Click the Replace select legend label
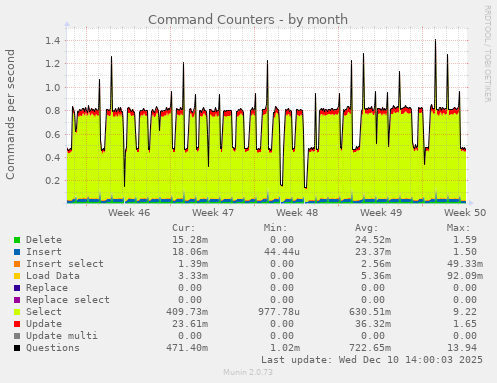This screenshot has height=383, width=497. tap(68, 300)
